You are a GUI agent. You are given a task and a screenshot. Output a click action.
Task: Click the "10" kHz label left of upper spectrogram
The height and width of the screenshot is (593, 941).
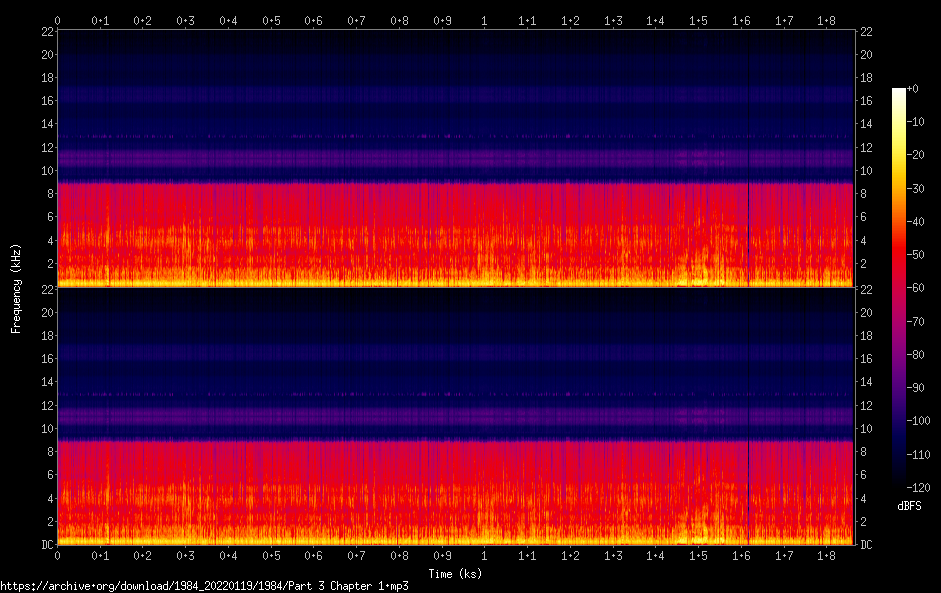coord(46,171)
